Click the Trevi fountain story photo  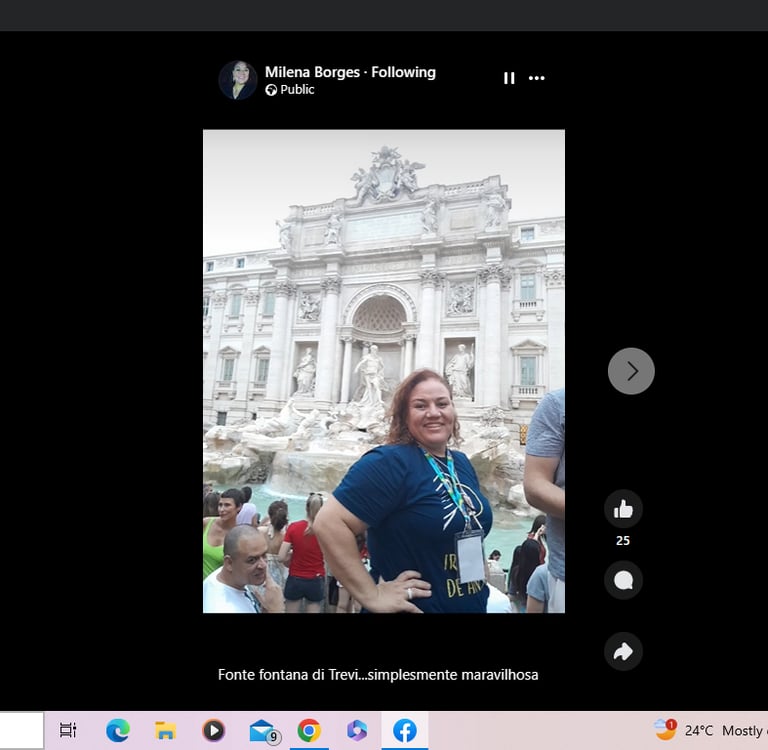[384, 371]
